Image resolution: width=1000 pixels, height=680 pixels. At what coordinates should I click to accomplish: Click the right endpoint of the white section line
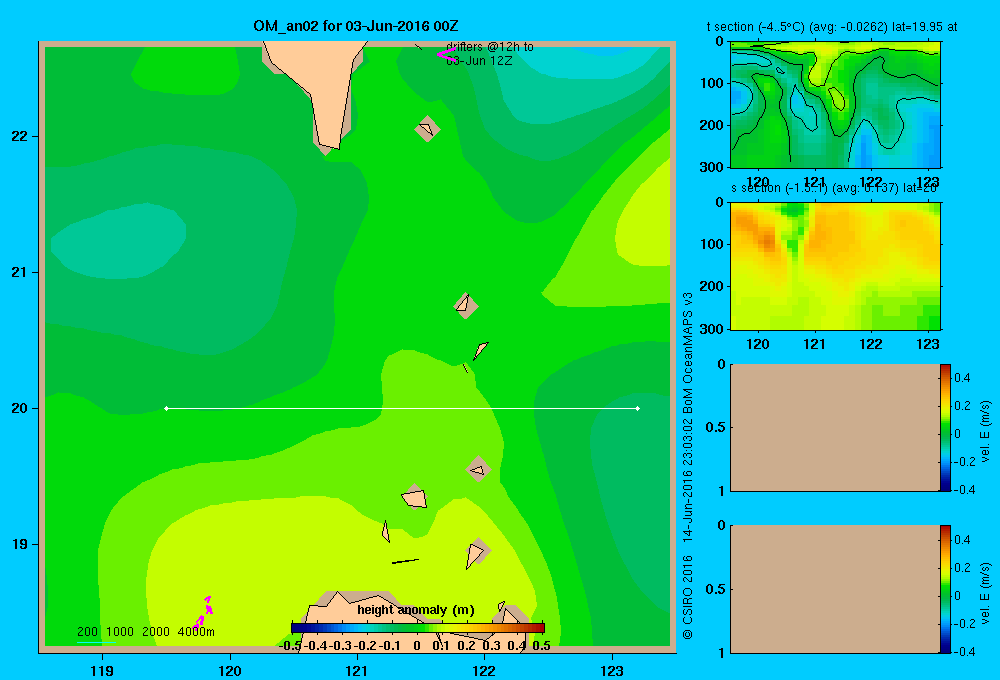click(638, 408)
